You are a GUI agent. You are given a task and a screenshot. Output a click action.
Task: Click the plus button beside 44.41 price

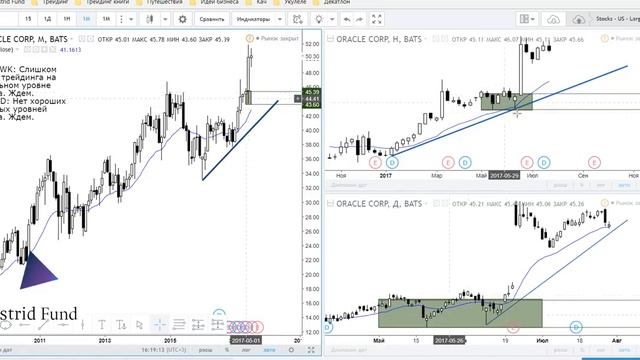tap(298, 99)
